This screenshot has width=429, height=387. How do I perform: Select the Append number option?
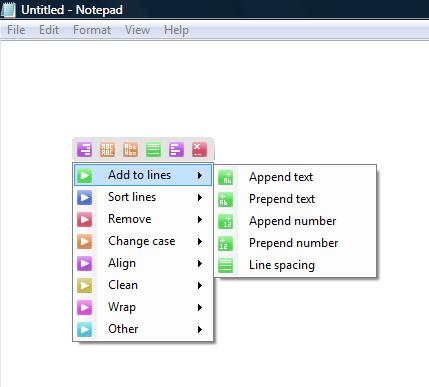[x=295, y=221]
